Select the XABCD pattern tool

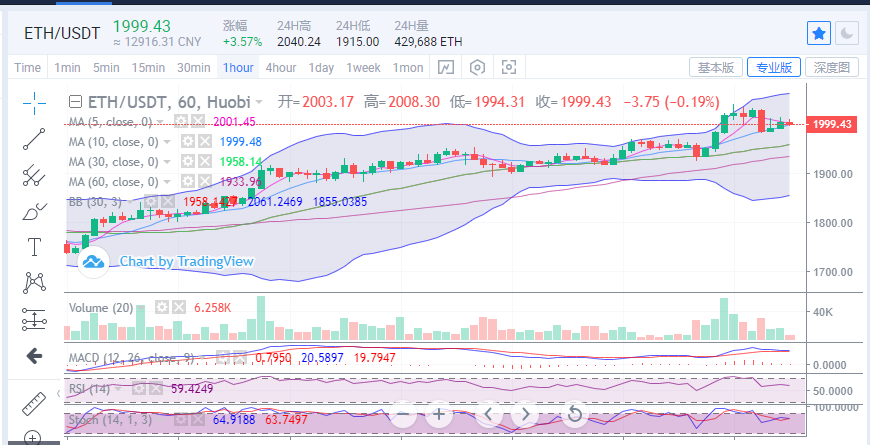34,282
